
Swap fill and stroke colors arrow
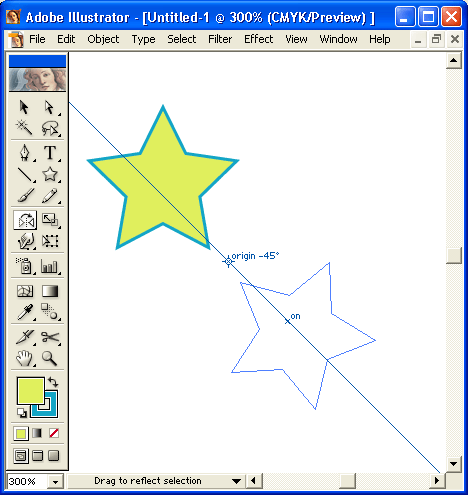coord(53,382)
